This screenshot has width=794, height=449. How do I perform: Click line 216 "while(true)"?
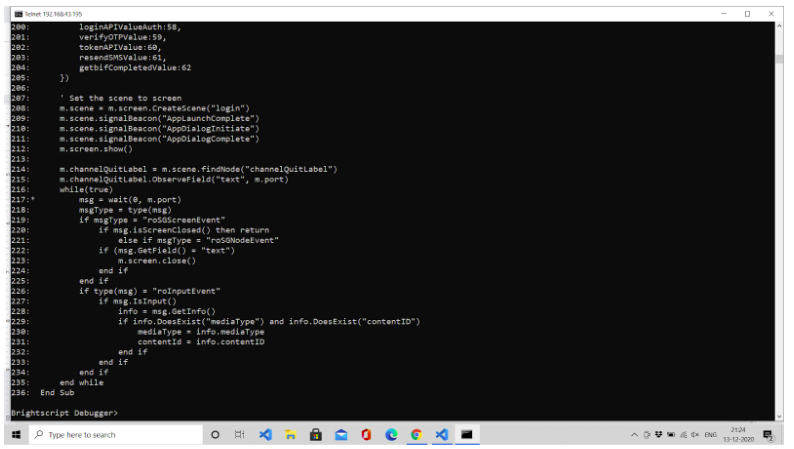pyautogui.click(x=86, y=189)
